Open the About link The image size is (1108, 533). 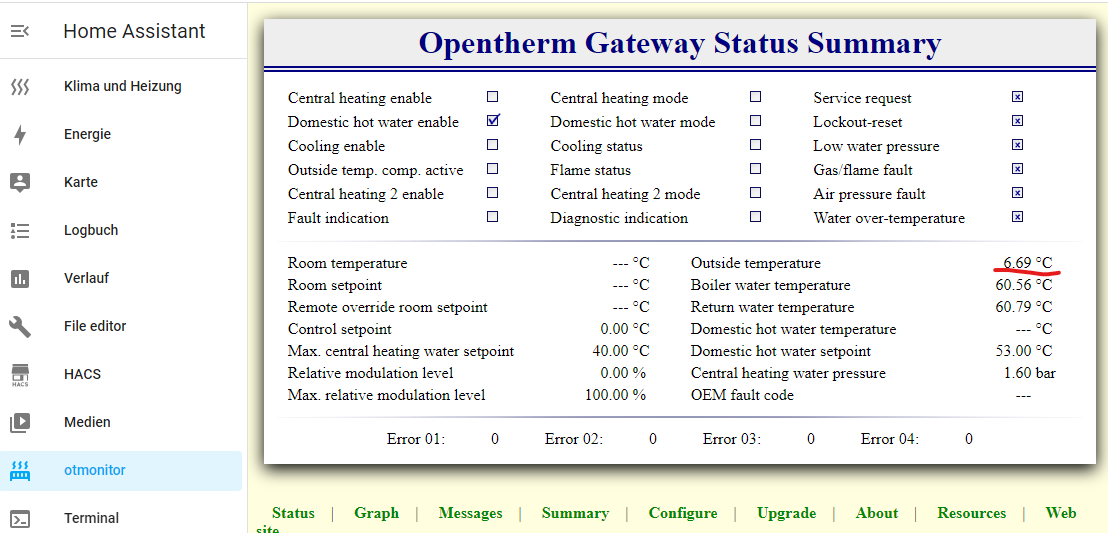(877, 513)
